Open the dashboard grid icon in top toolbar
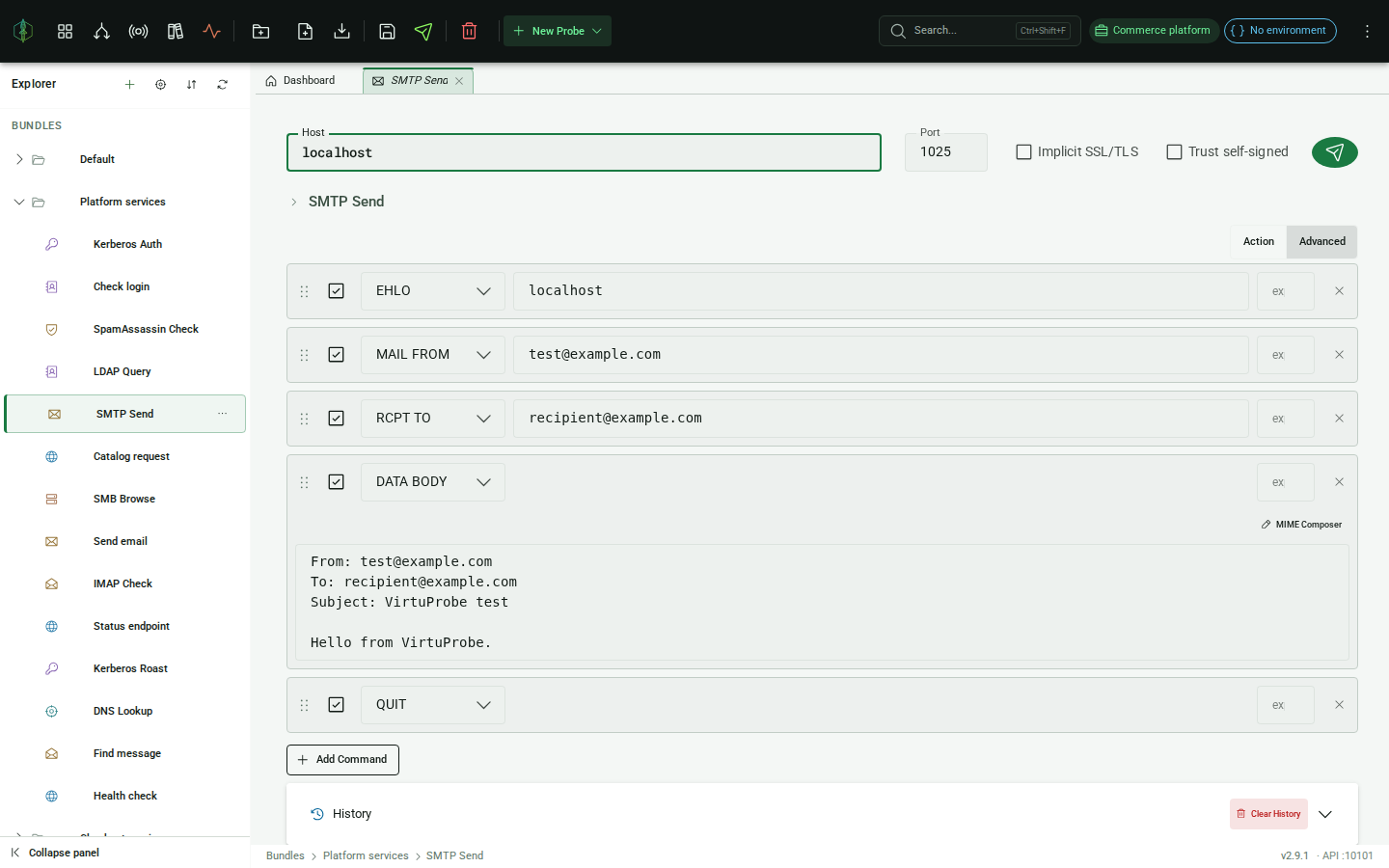The height and width of the screenshot is (868, 1389). coord(65,31)
